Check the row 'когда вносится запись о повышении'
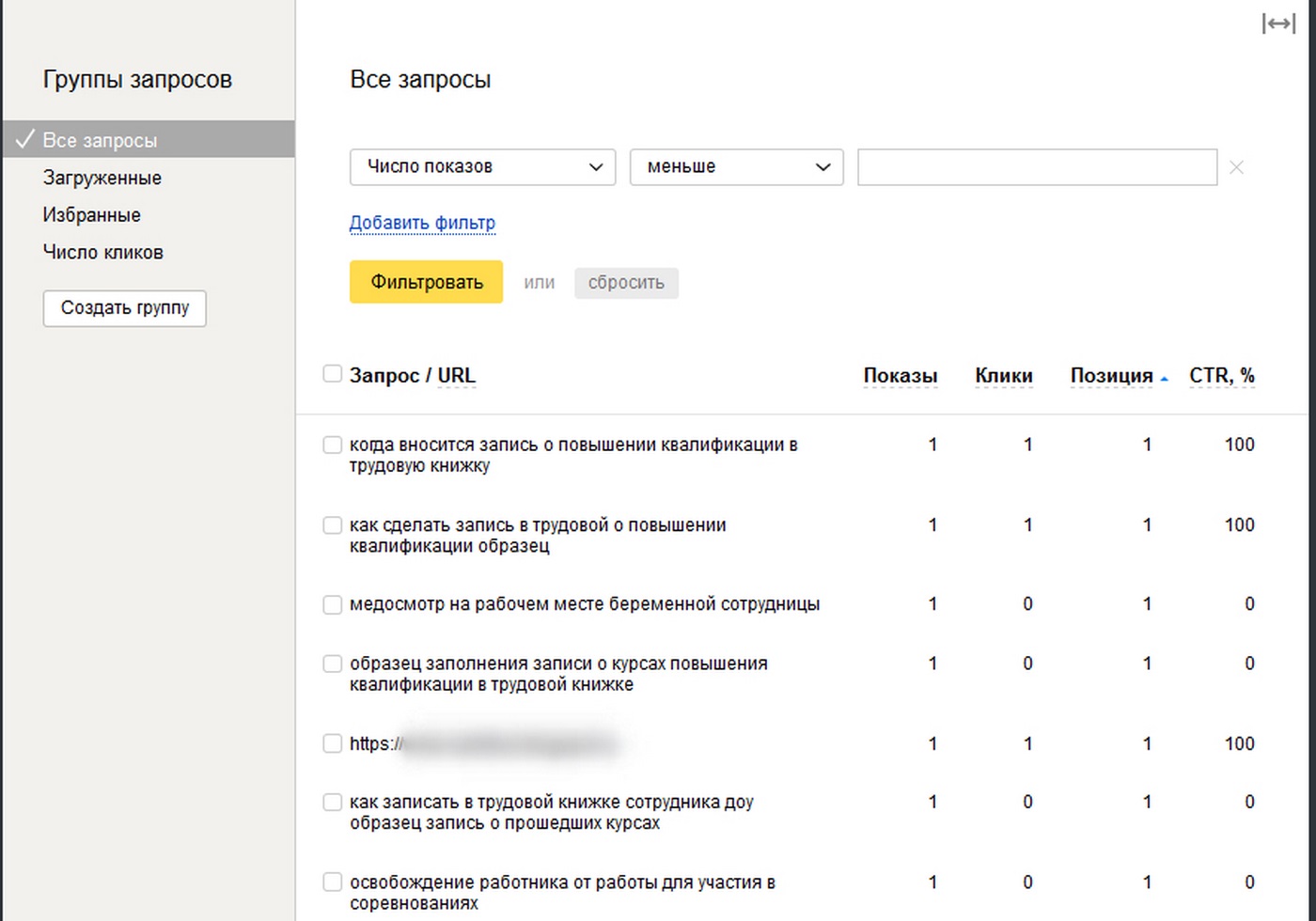Image resolution: width=1316 pixels, height=921 pixels. 332,445
